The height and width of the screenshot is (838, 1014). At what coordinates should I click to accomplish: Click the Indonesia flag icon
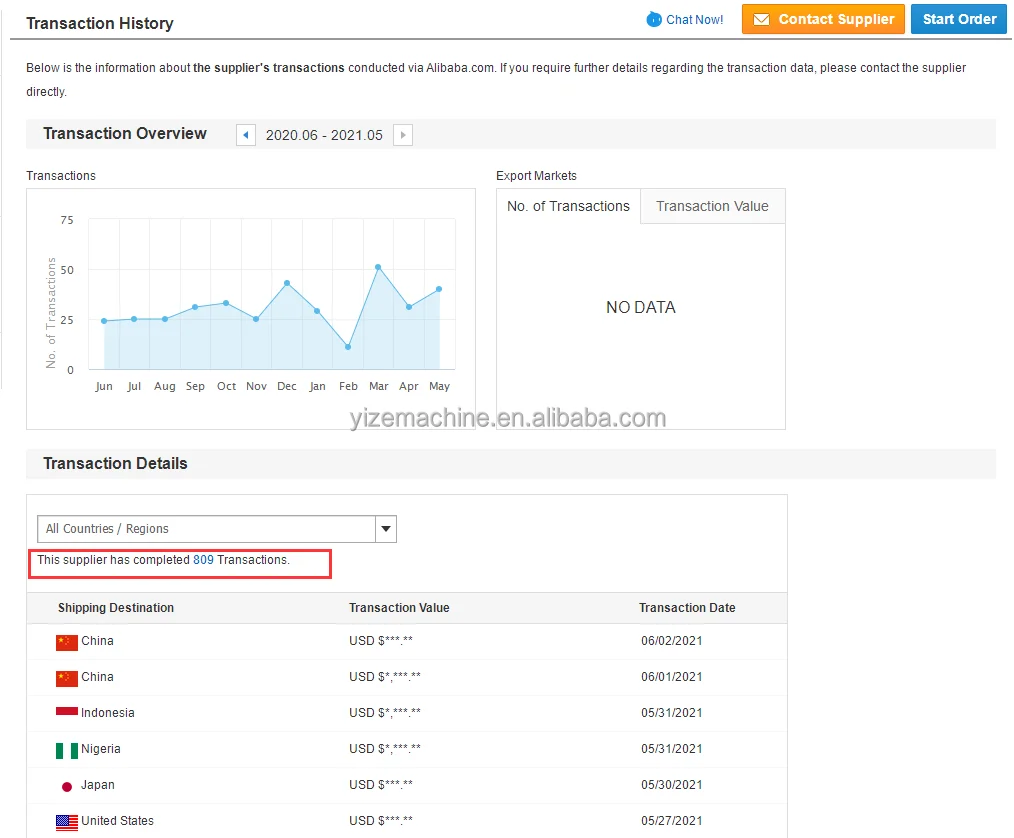point(67,713)
